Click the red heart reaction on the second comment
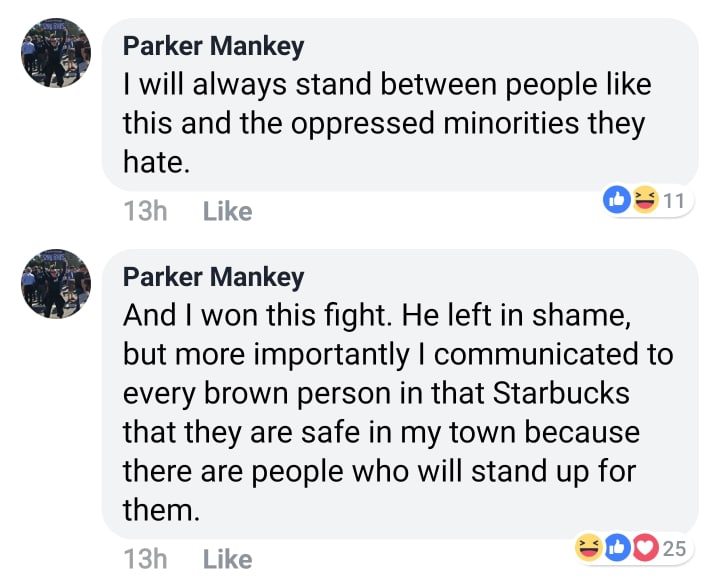The height and width of the screenshot is (581, 702). [642, 547]
